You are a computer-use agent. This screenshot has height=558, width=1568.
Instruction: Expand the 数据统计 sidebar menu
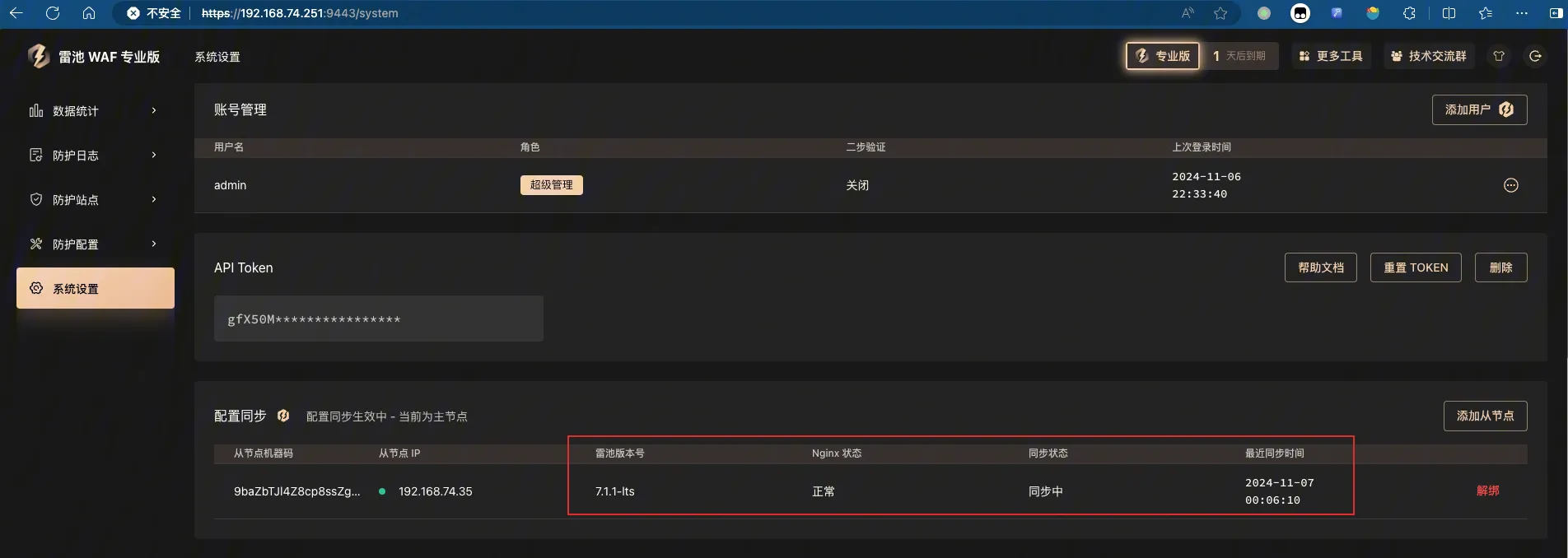(95, 111)
